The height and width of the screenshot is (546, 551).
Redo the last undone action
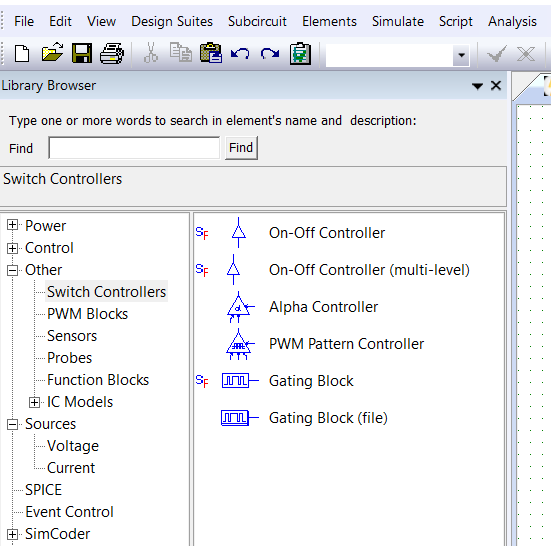click(x=270, y=54)
